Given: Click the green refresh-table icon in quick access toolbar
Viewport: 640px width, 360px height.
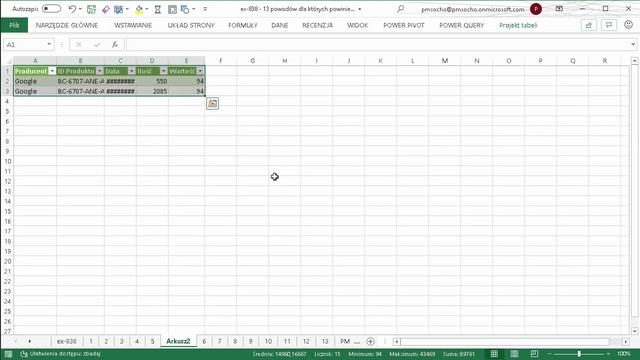Looking at the screenshot, I should 91,9.
